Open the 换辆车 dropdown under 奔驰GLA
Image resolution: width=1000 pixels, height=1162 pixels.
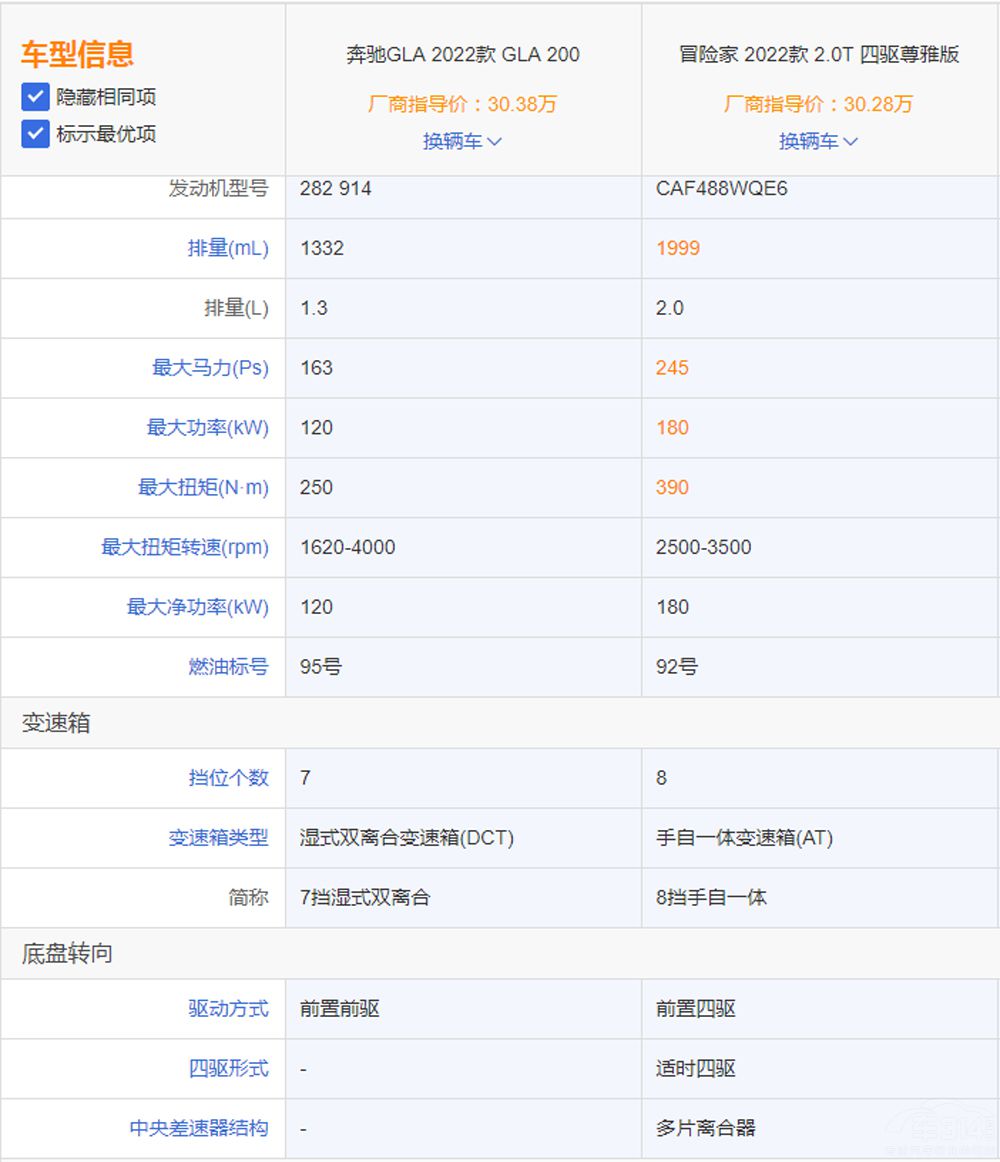pyautogui.click(x=461, y=140)
